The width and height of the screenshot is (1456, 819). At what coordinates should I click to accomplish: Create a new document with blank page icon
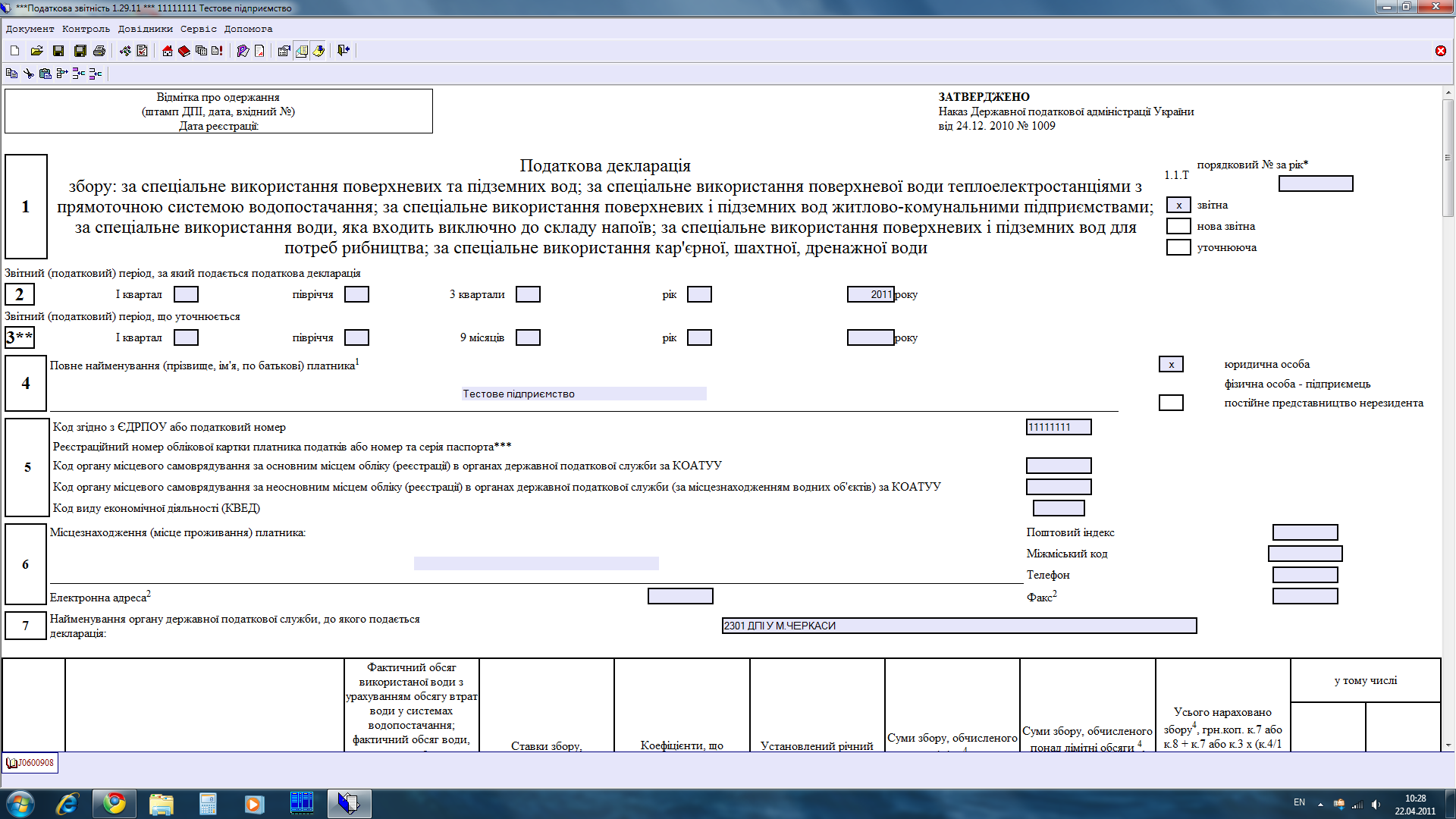coord(14,51)
